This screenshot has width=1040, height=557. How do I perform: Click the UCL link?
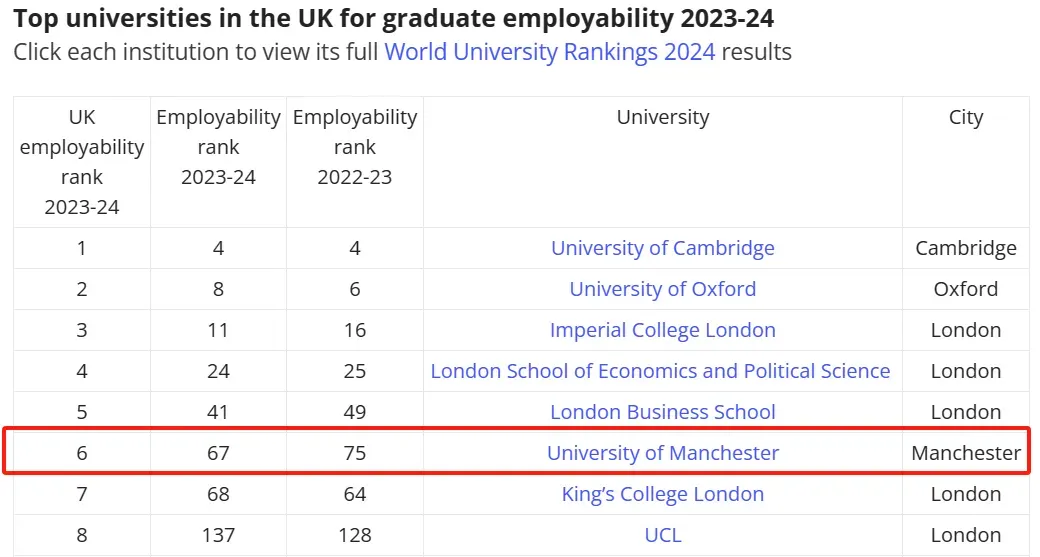click(662, 535)
